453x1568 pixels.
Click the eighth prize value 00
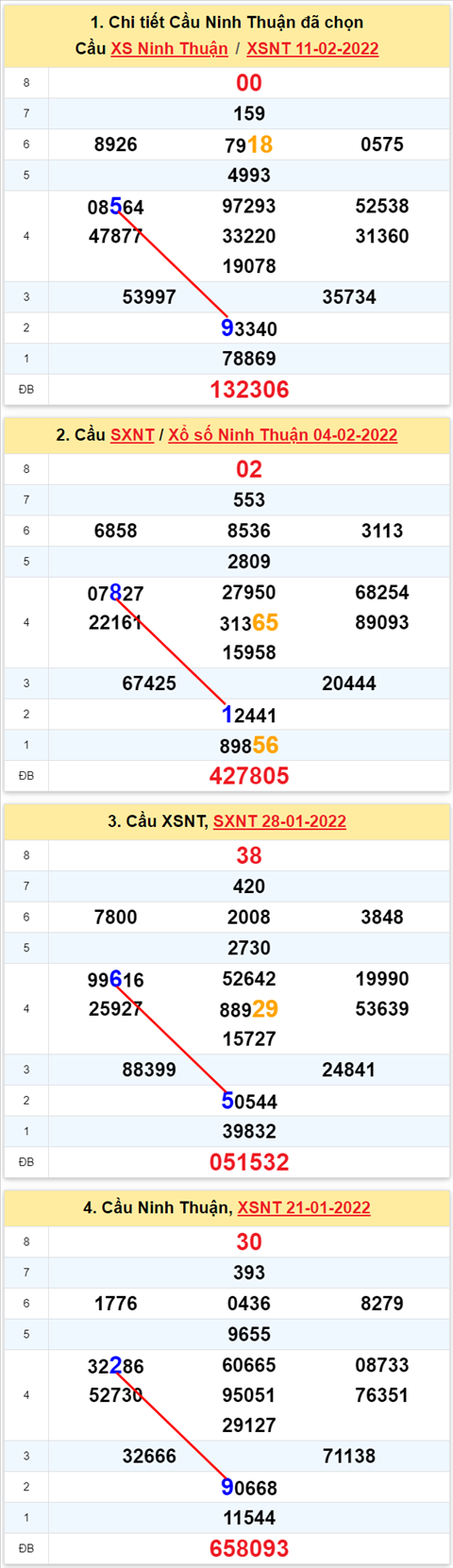click(249, 83)
